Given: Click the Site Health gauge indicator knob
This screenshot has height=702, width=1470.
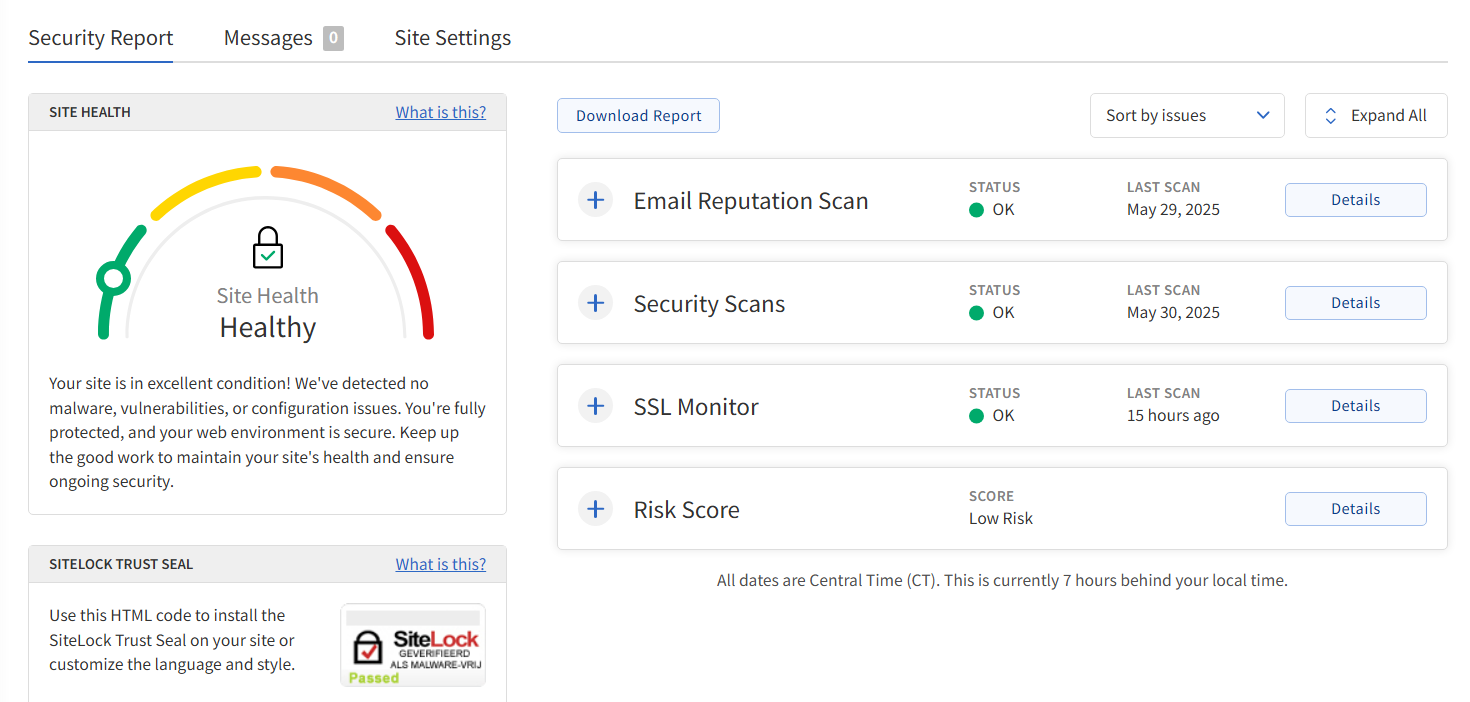Looking at the screenshot, I should 114,279.
